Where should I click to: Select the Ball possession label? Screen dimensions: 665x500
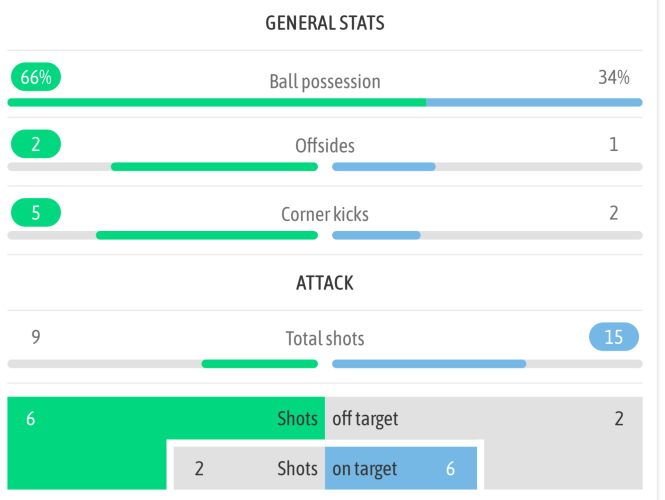pyautogui.click(x=324, y=81)
